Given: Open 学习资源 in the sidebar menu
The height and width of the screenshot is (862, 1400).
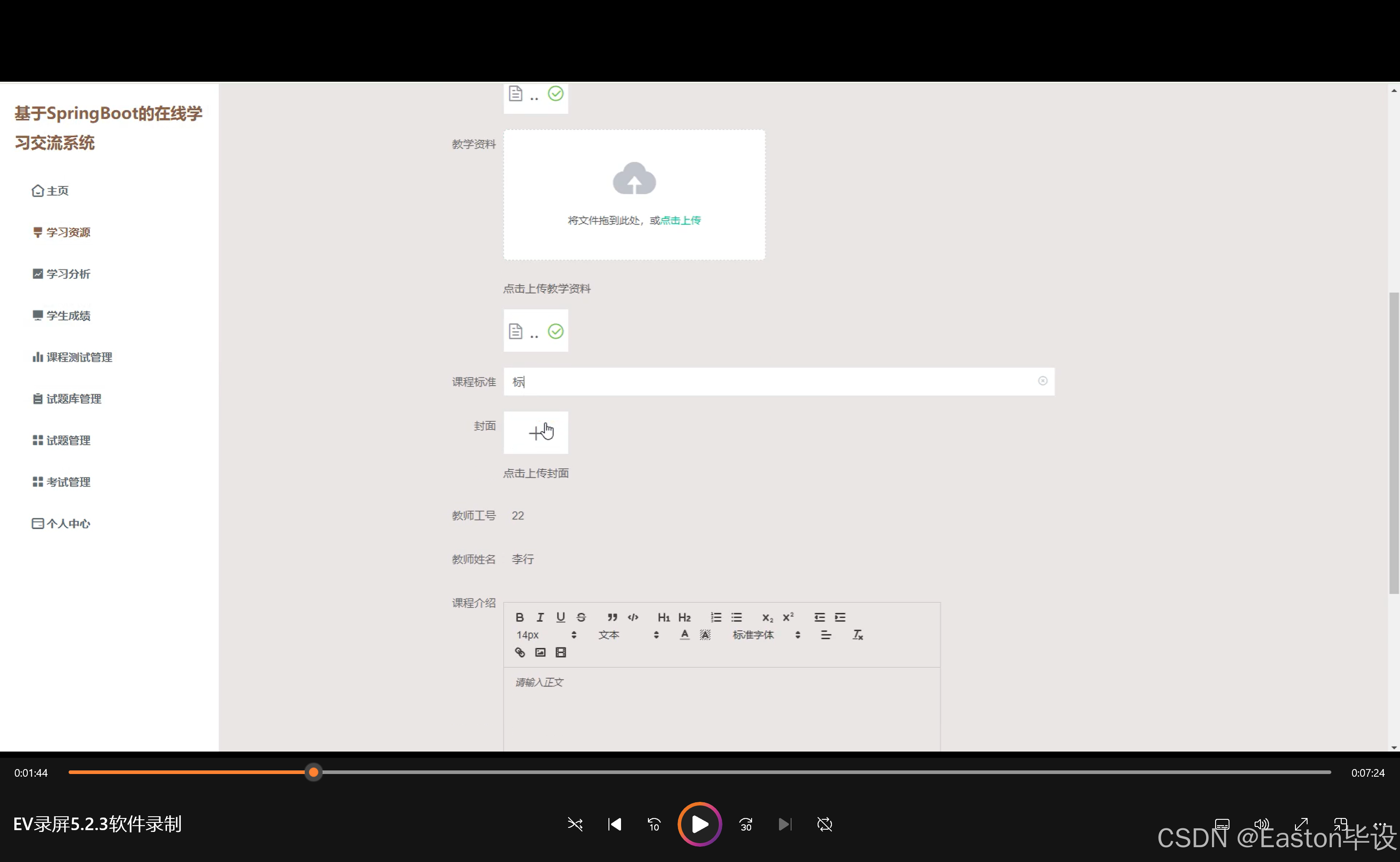Looking at the screenshot, I should (68, 233).
